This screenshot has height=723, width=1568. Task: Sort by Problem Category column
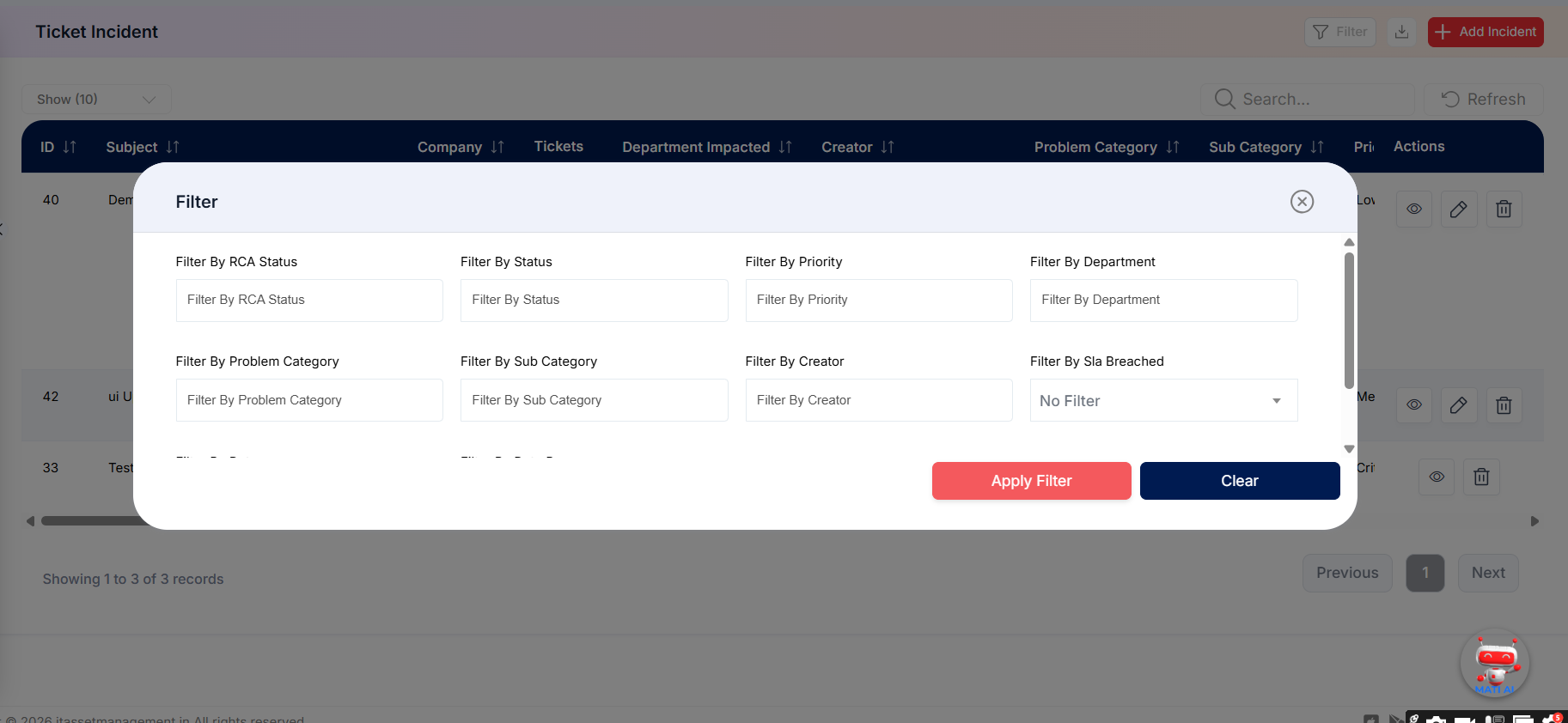coord(1173,147)
